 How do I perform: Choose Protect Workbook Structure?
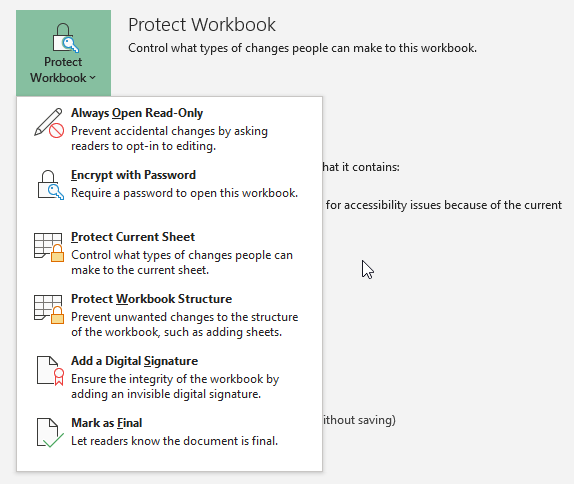(169, 315)
